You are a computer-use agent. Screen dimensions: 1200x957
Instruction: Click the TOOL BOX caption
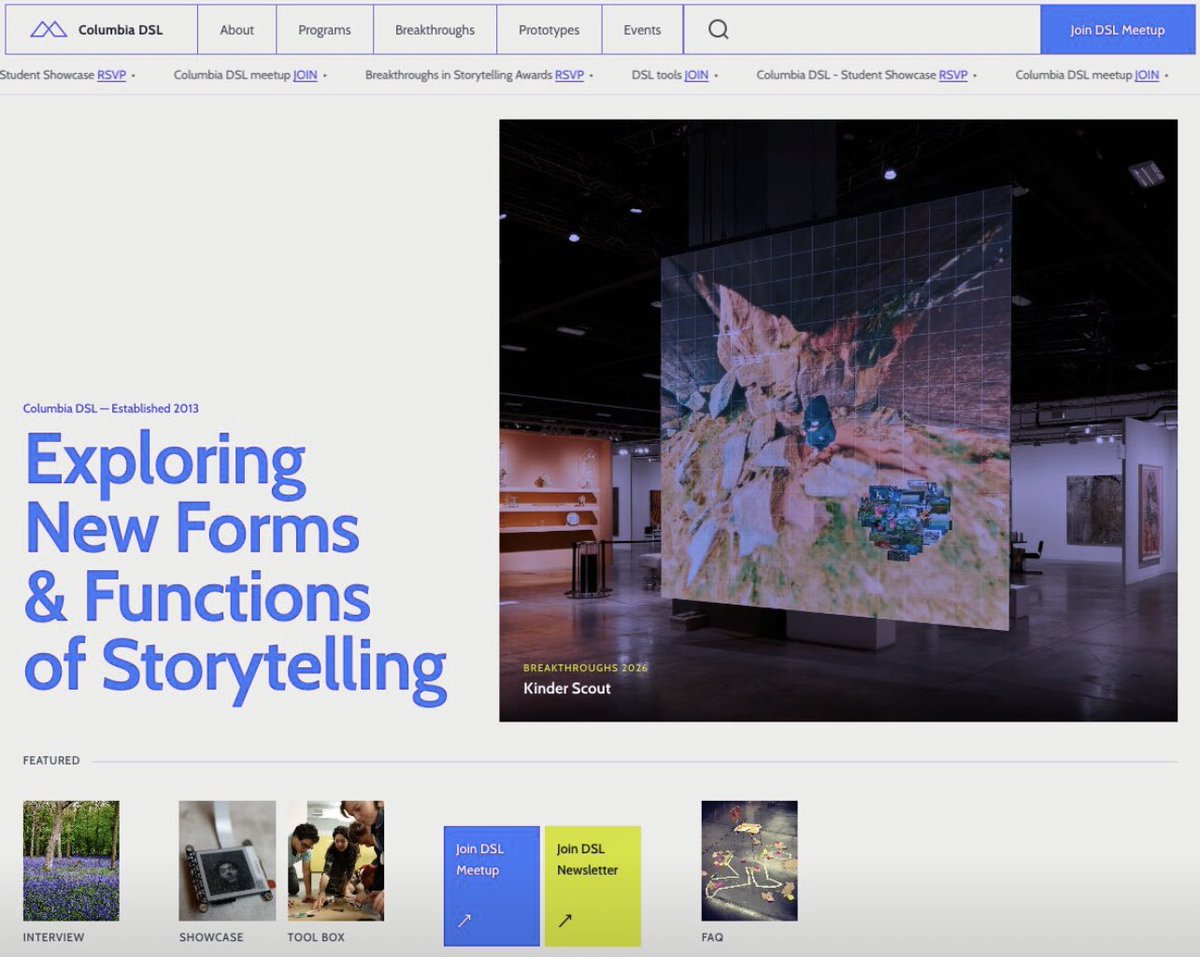point(316,938)
